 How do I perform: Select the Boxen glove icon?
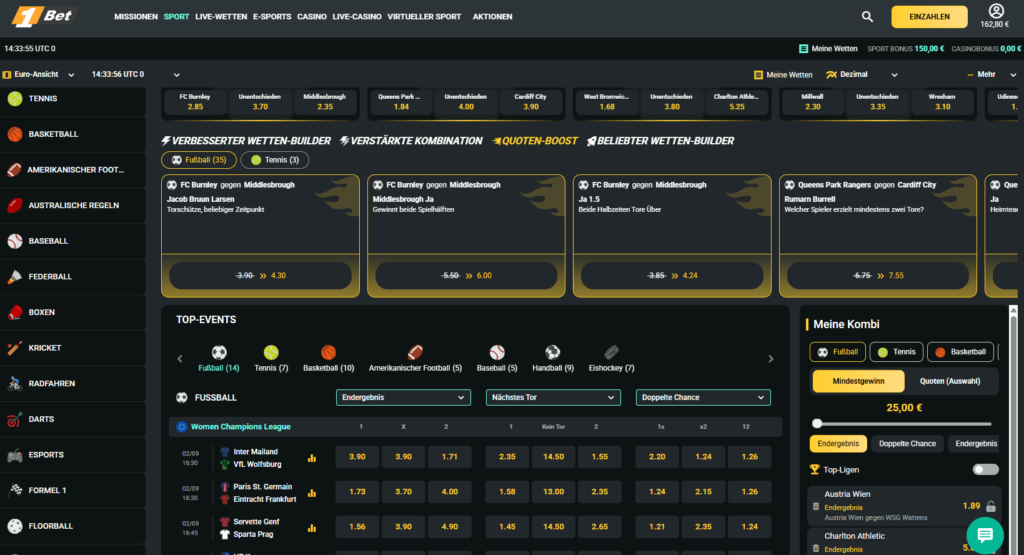[x=15, y=312]
